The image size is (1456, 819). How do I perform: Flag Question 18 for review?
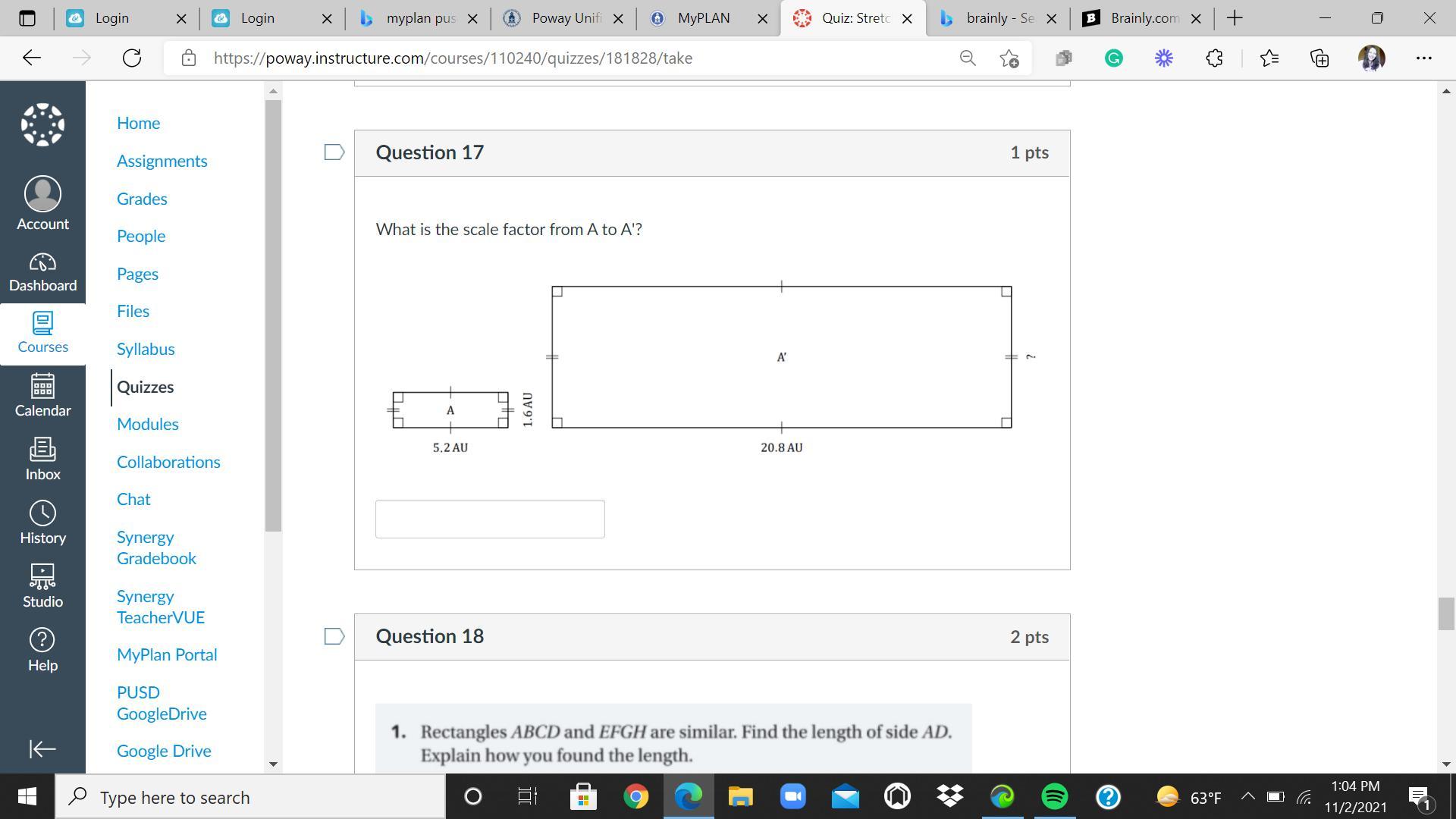click(x=334, y=636)
